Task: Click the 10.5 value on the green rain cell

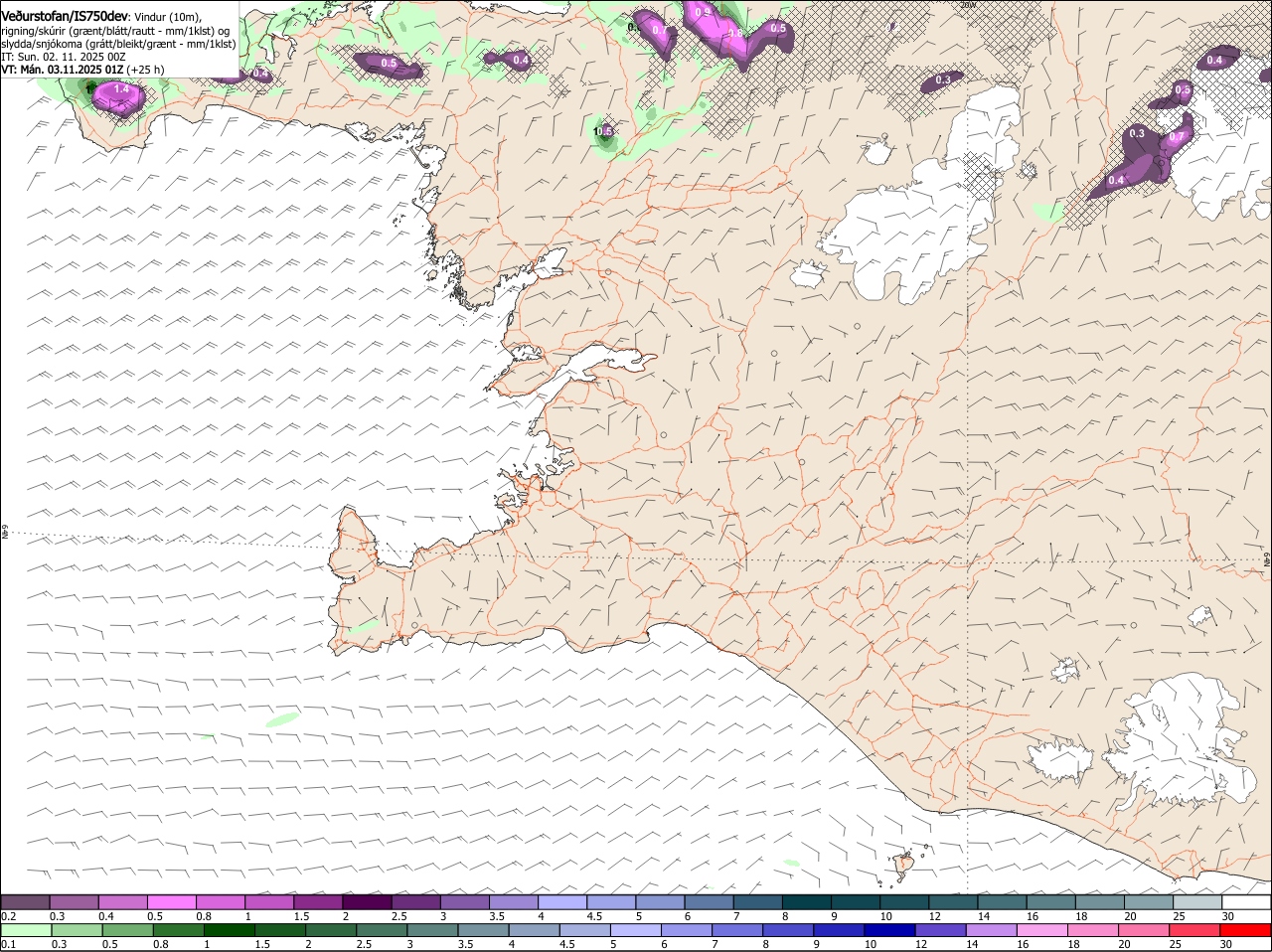Action: pos(602,131)
